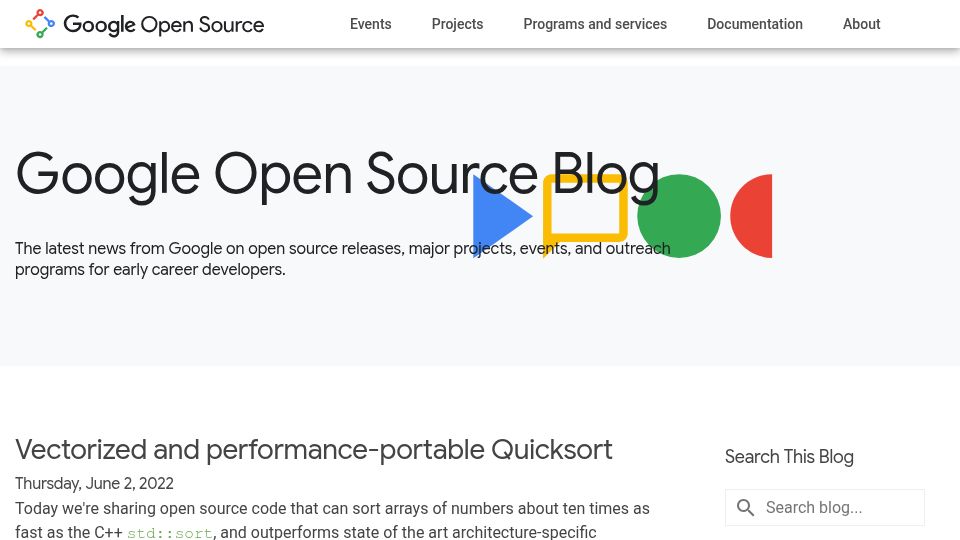960x540 pixels.
Task: Click the Google Open Source Blog heading
Action: point(337,176)
